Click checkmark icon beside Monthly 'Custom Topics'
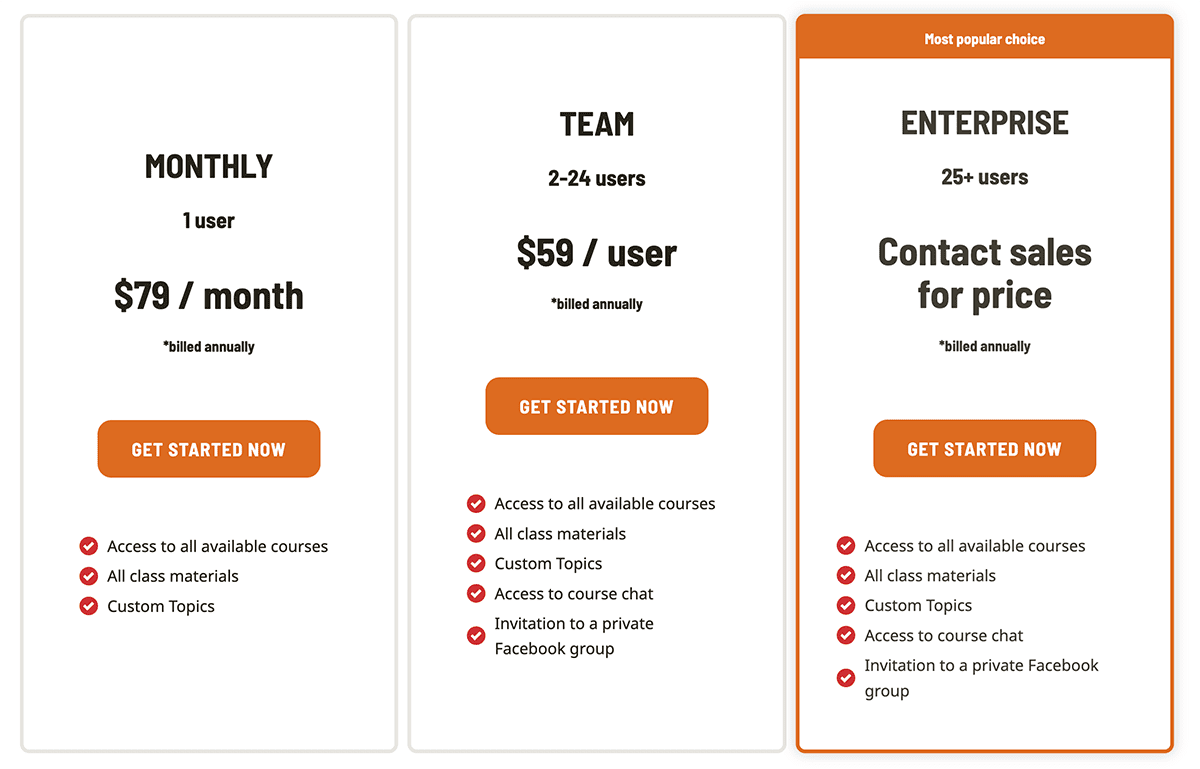Screen dimensions: 1200x769 coord(89,606)
